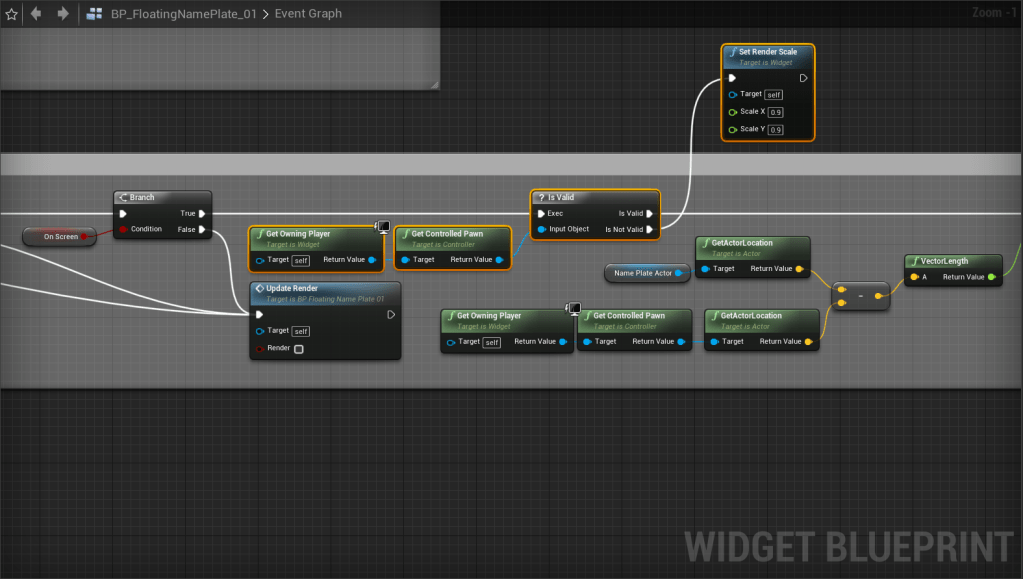This screenshot has height=579, width=1023.
Task: Click the Update Render output exec pin
Action: click(391, 314)
